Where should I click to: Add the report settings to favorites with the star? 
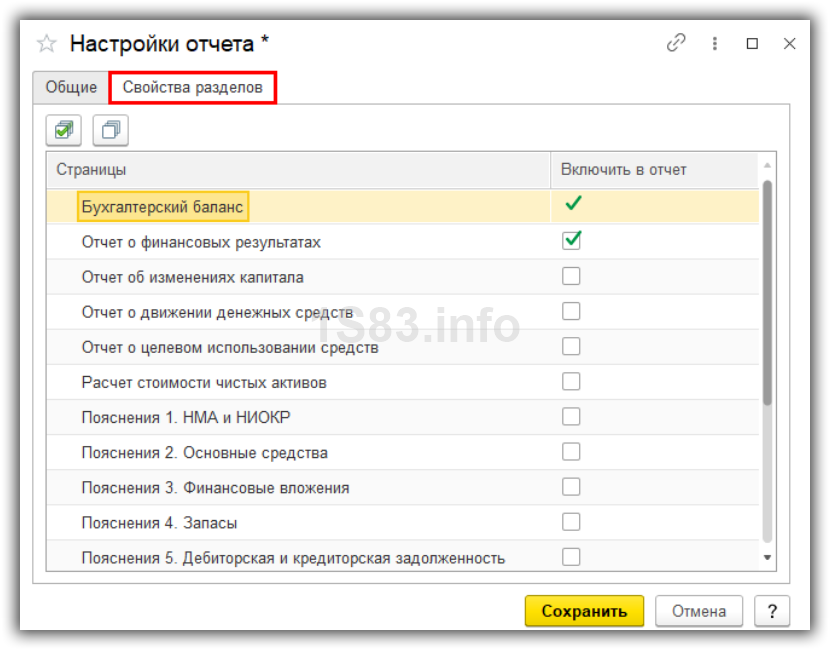point(47,43)
